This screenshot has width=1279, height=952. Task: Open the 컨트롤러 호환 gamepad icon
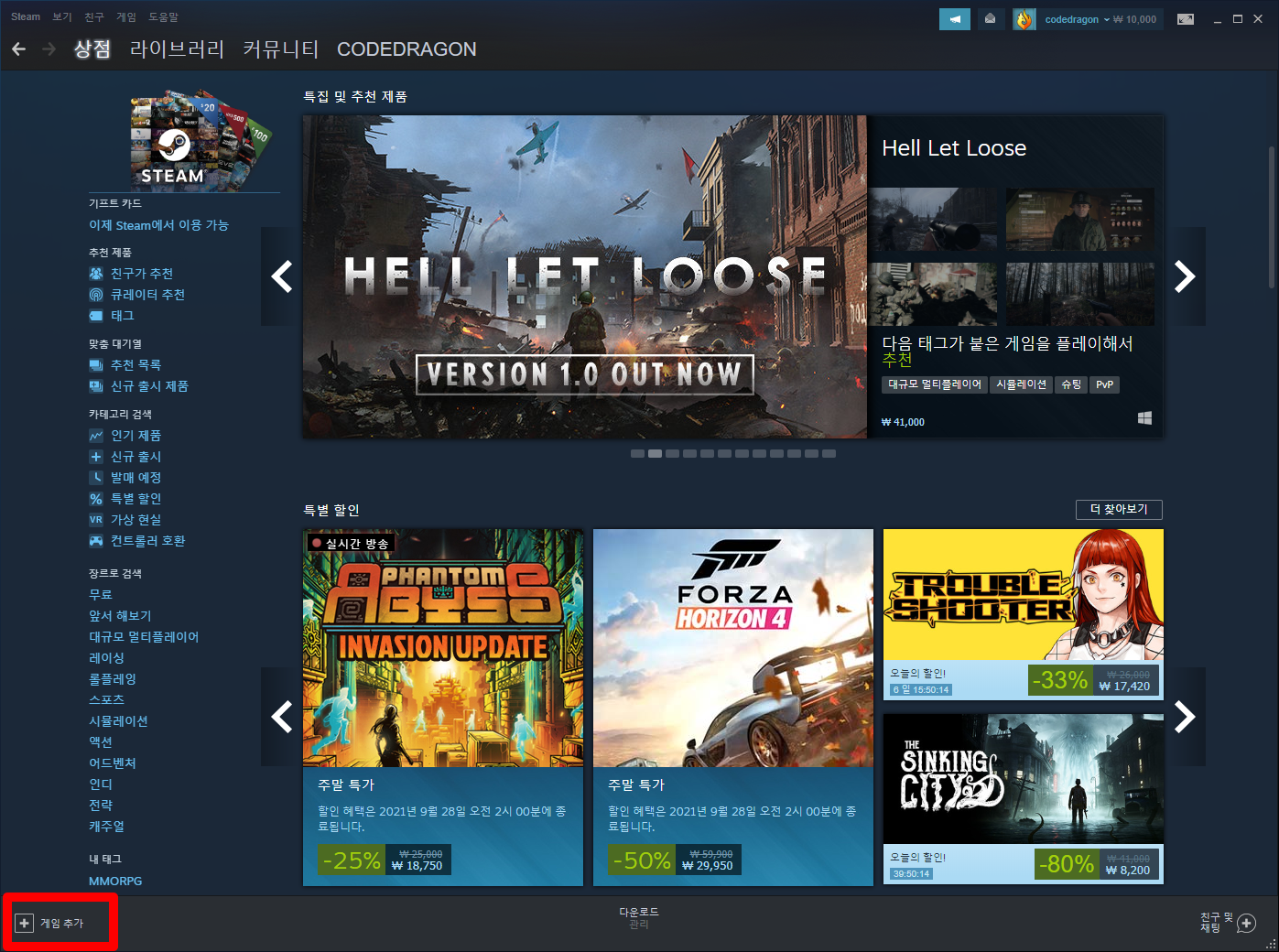coord(96,541)
